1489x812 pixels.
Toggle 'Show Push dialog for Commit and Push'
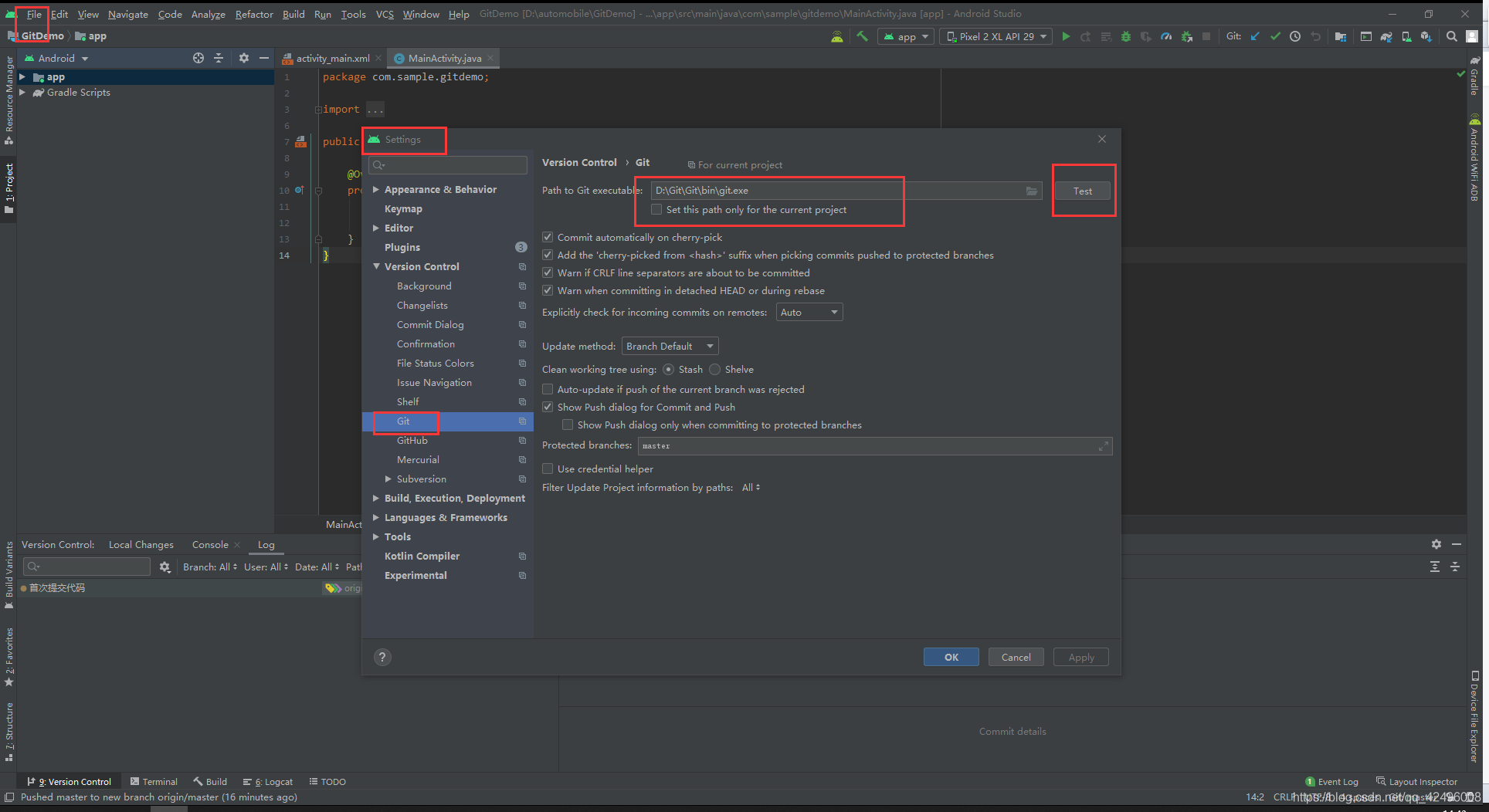[x=548, y=407]
